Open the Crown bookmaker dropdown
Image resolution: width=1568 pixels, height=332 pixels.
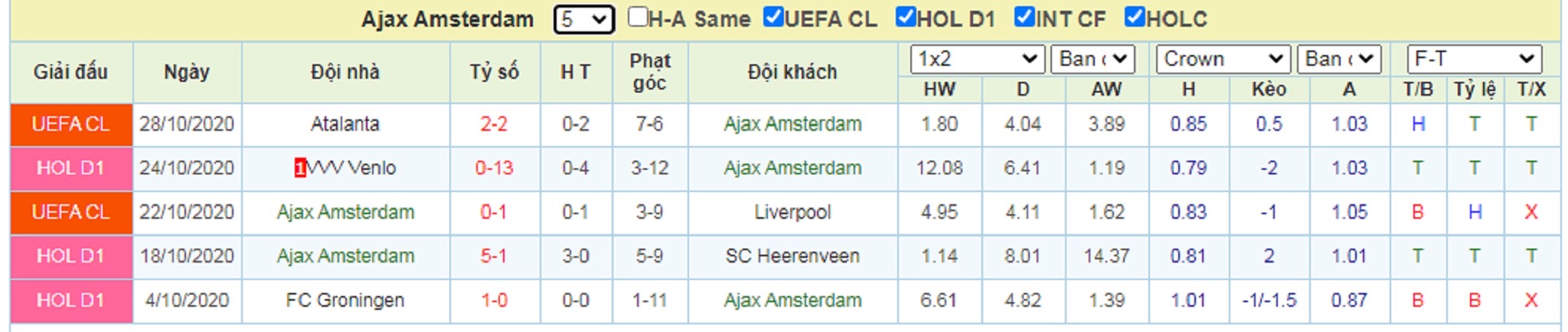[x=1223, y=59]
